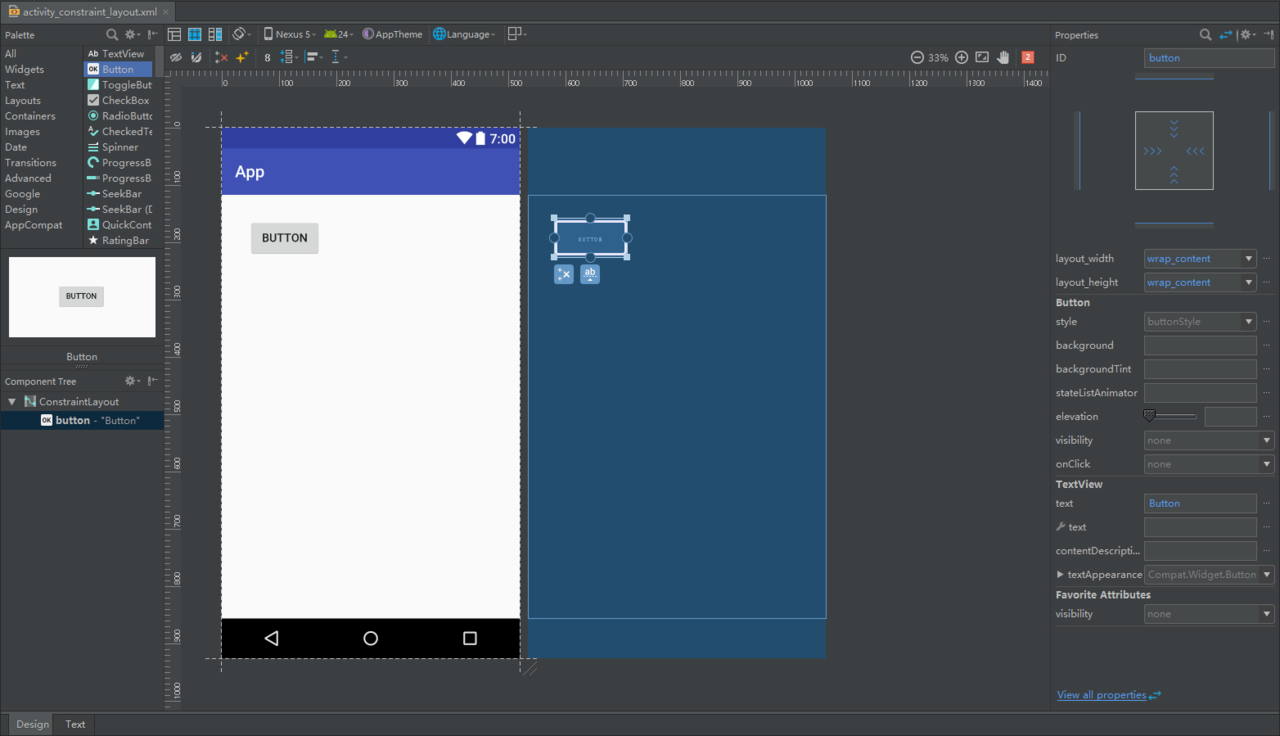The width and height of the screenshot is (1280, 736).
Task: Select the Pan hand tool
Action: click(1003, 58)
